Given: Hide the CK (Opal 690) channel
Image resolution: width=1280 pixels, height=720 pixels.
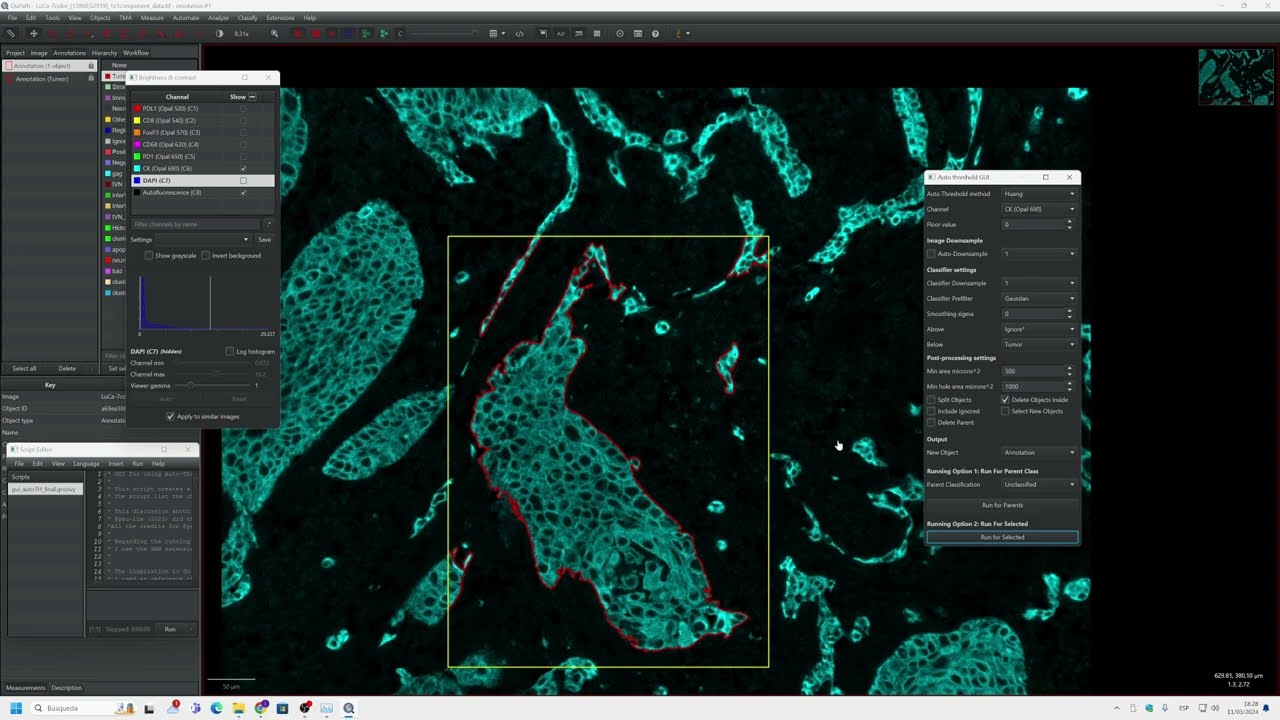Looking at the screenshot, I should click(243, 168).
